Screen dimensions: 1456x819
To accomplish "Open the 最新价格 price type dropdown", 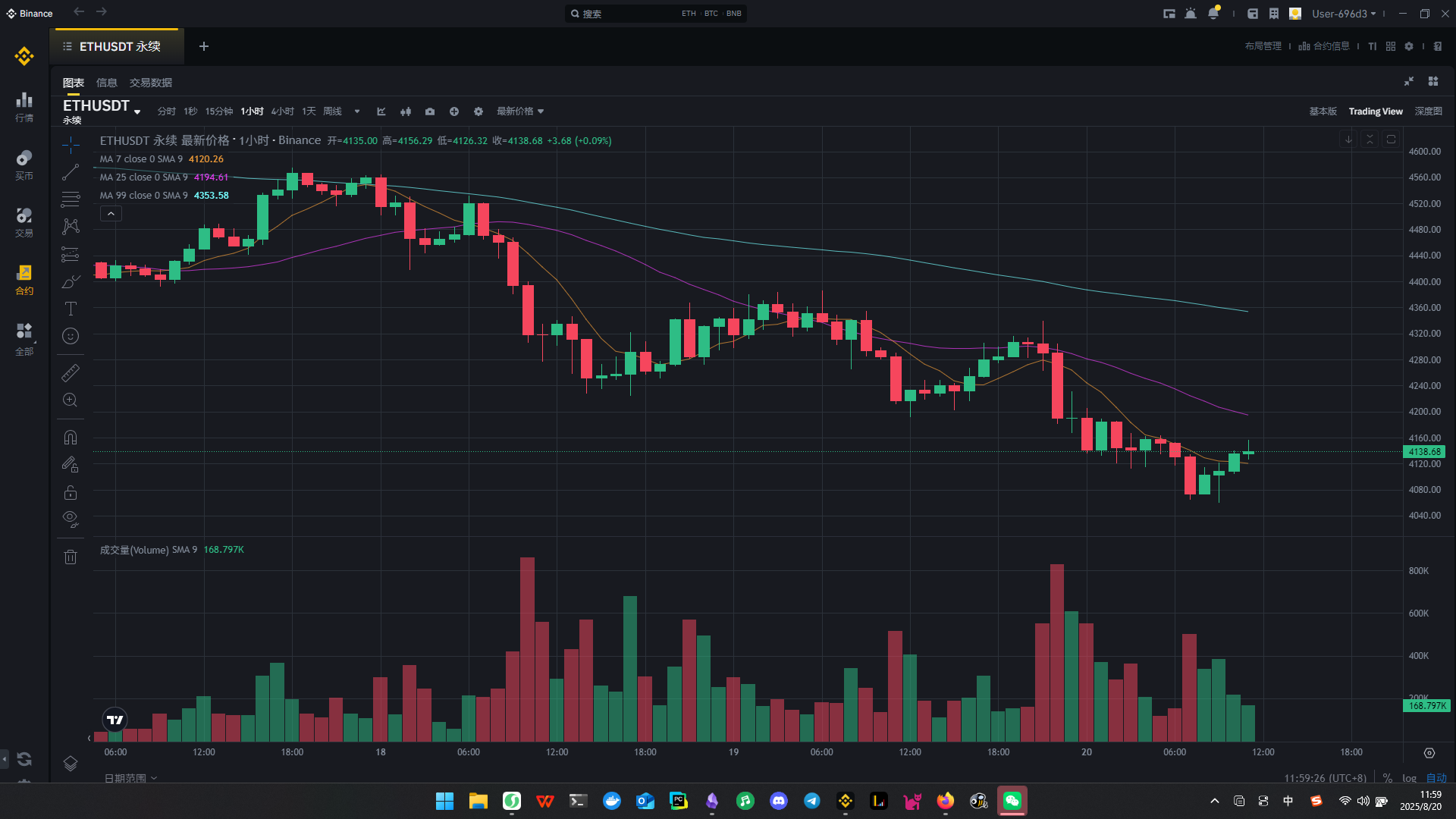I will tap(520, 111).
